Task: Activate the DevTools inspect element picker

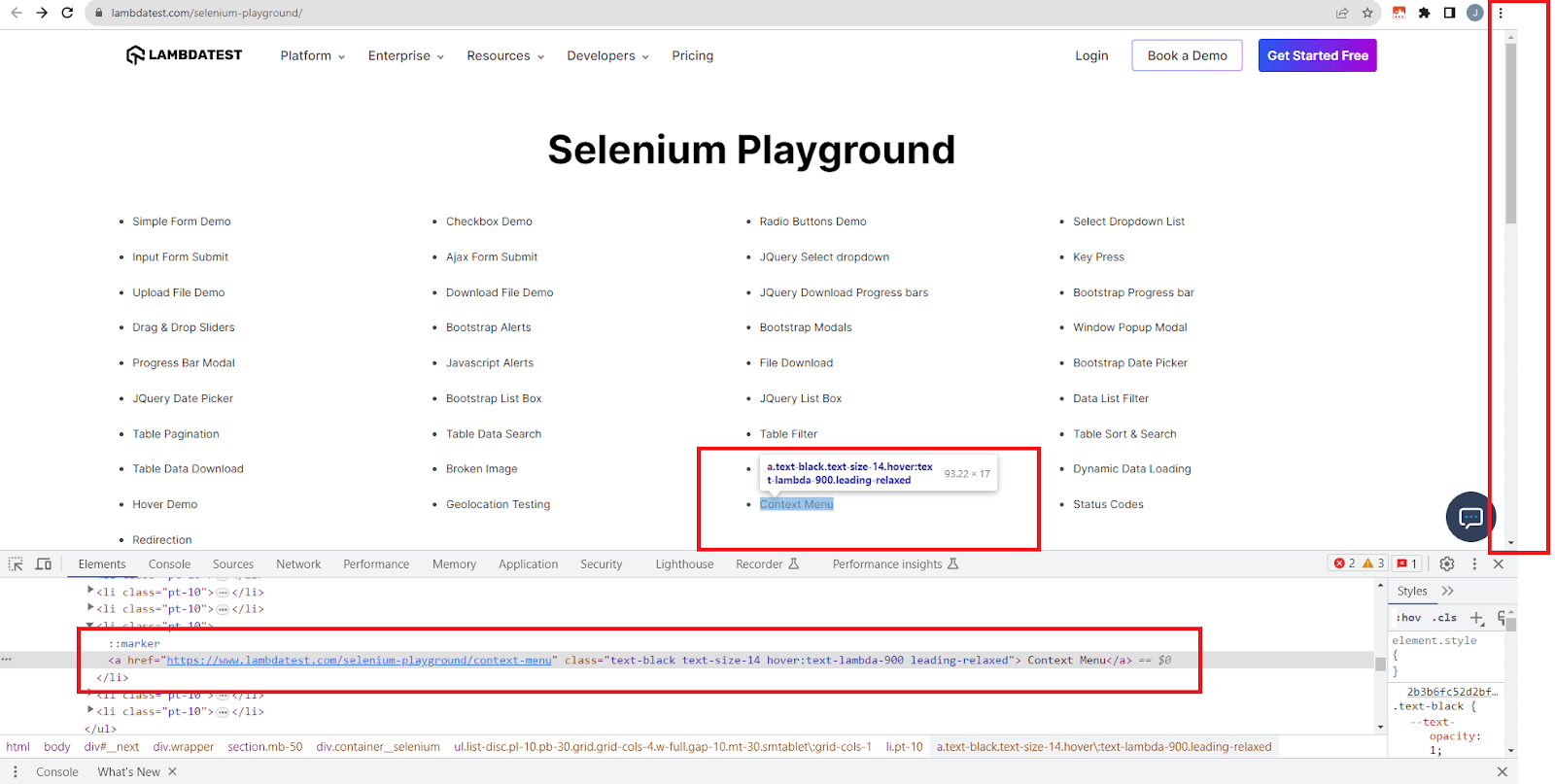Action: tap(16, 564)
